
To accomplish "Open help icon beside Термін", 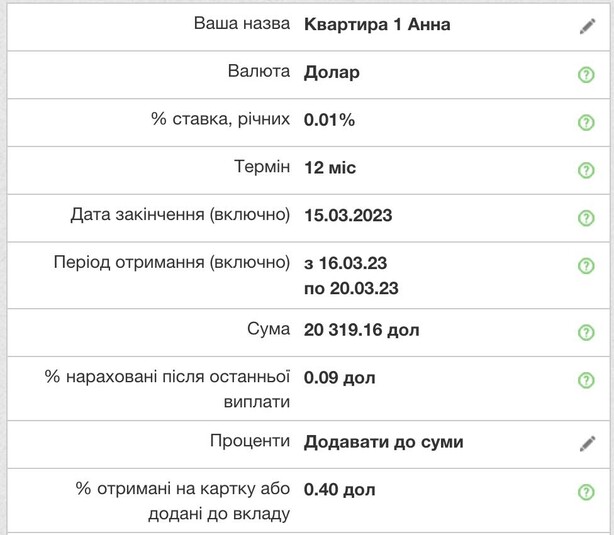I will click(587, 170).
